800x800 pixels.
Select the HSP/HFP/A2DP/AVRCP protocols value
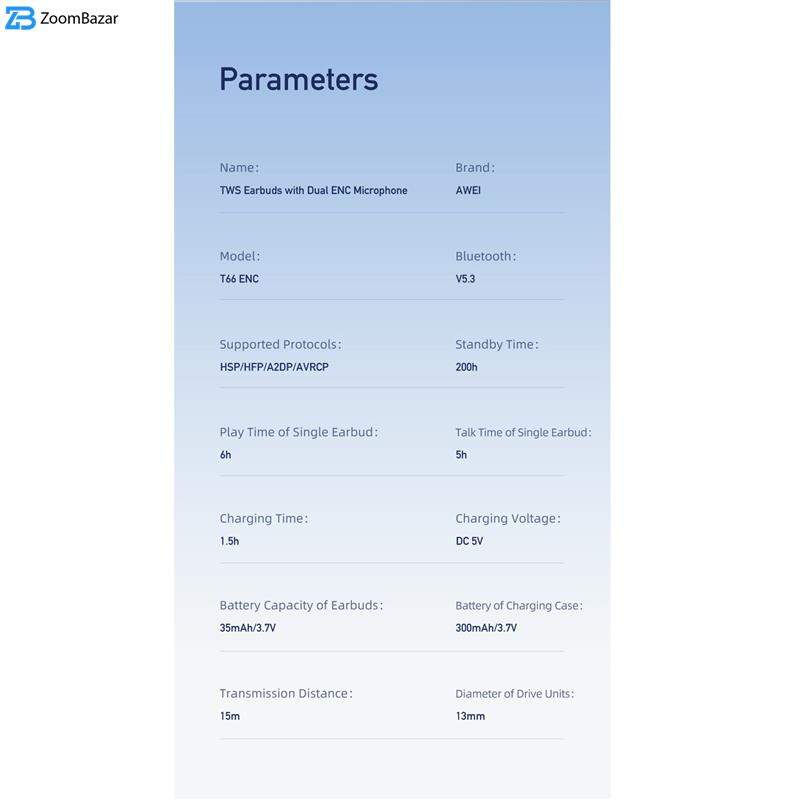[274, 367]
